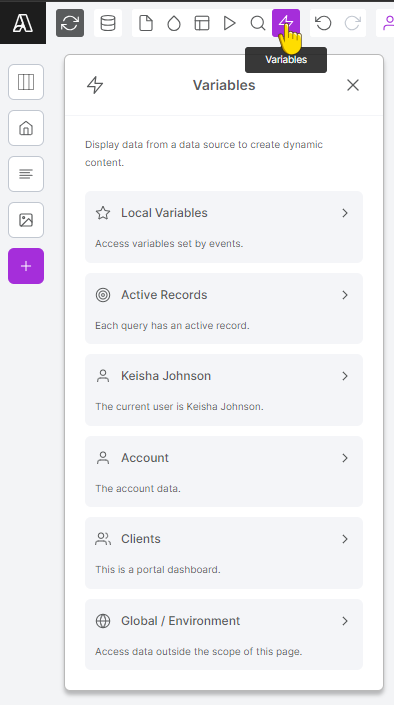This screenshot has height=705, width=394.
Task: Click the target icon beside Active Records
Action: tap(103, 295)
